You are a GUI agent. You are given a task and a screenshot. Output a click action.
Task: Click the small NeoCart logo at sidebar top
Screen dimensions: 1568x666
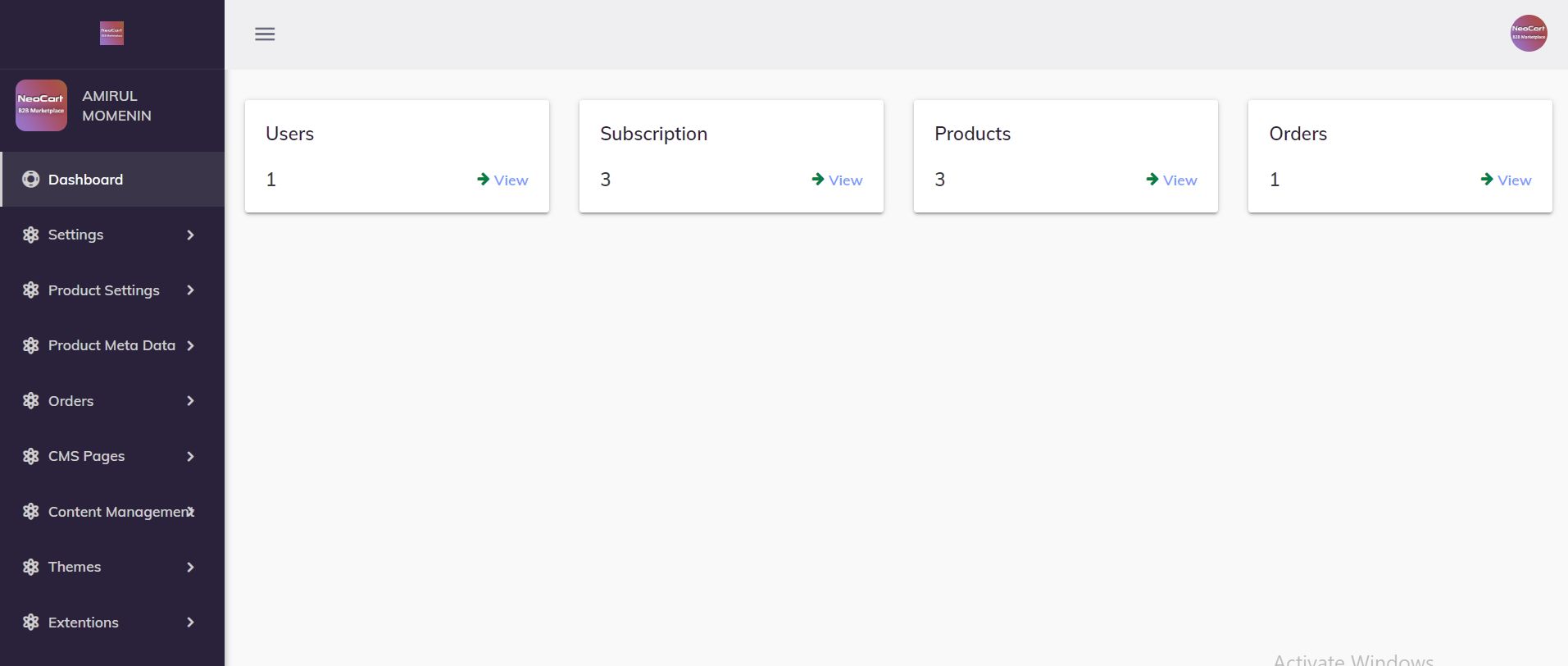(111, 34)
